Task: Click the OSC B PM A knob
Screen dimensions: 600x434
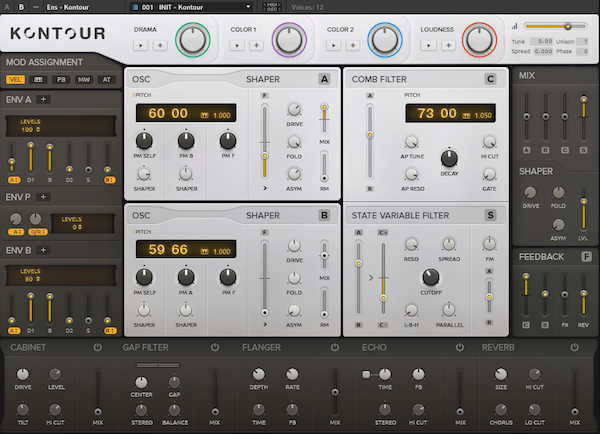Action: (x=186, y=277)
